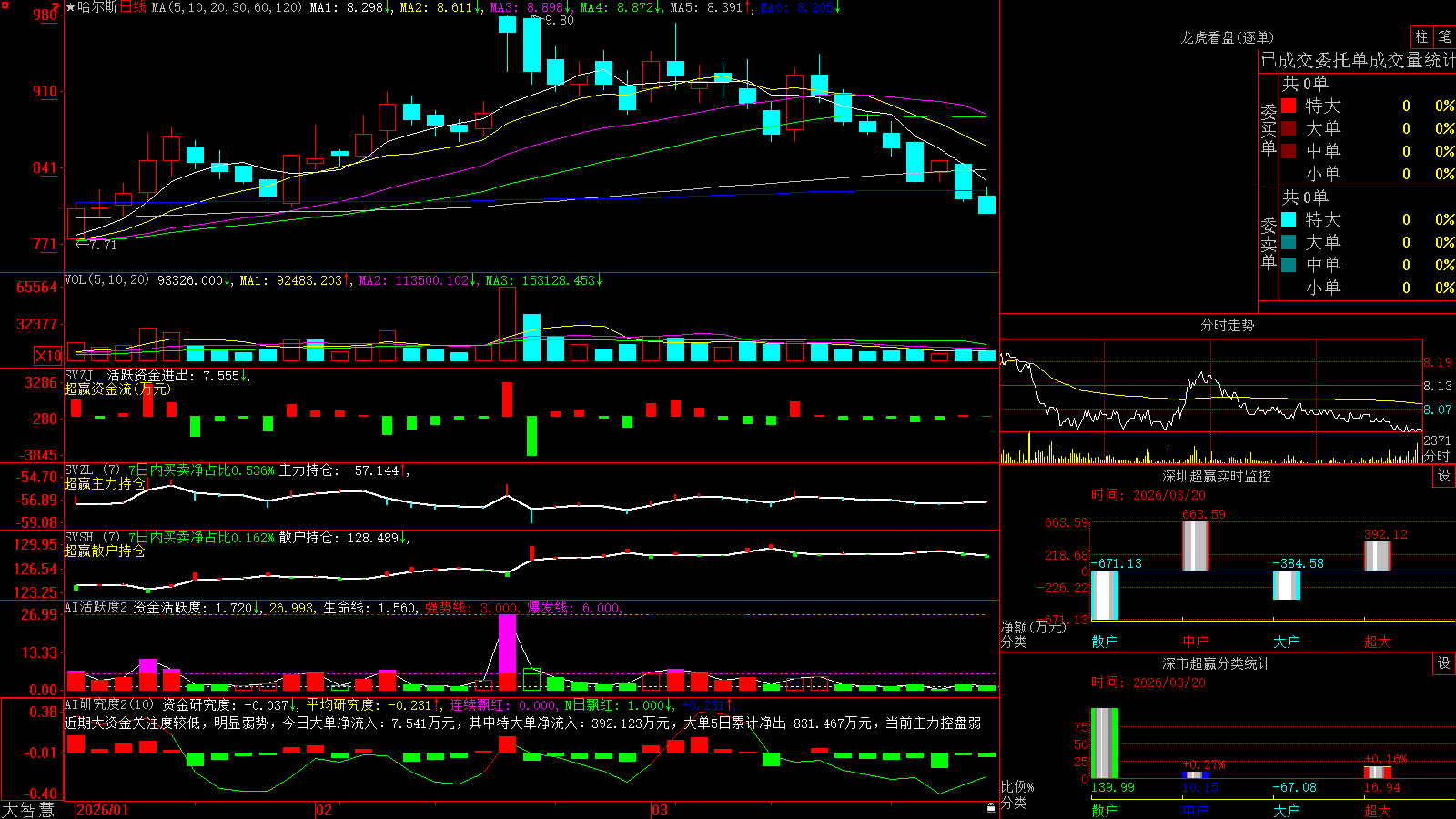Click teal 中单 swatch under 委卖单
Image resolution: width=1456 pixels, height=819 pixels.
tap(1289, 265)
